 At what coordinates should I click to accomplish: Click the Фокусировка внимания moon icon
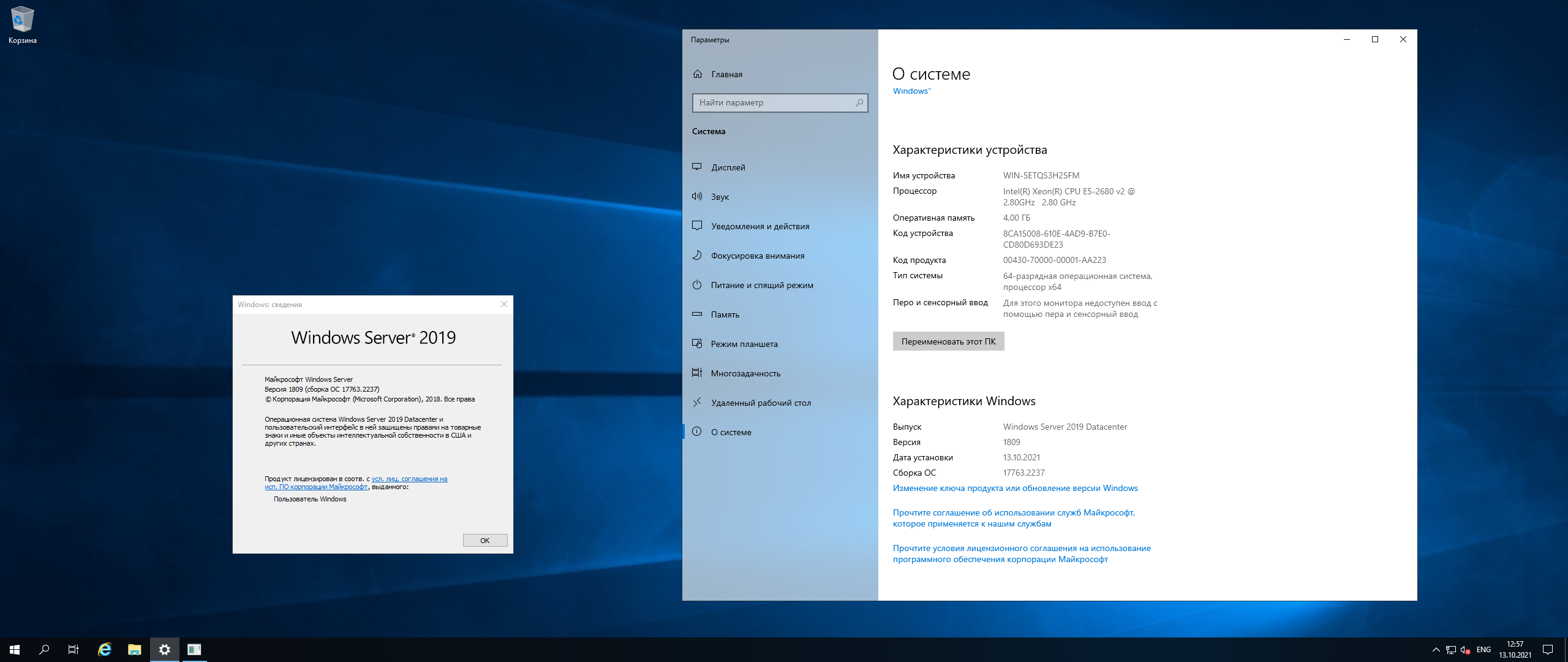(697, 255)
